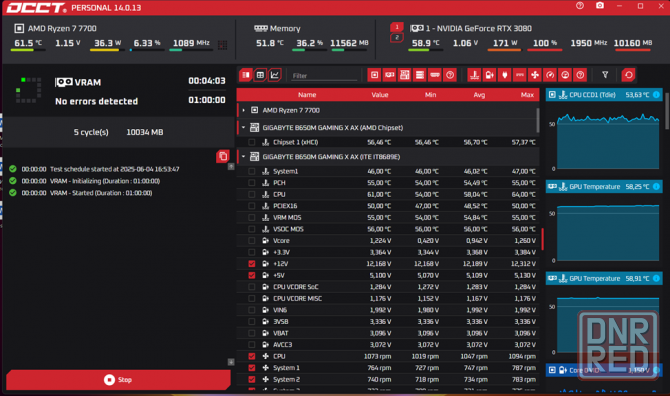Select the VBAT voltage row

coord(388,333)
